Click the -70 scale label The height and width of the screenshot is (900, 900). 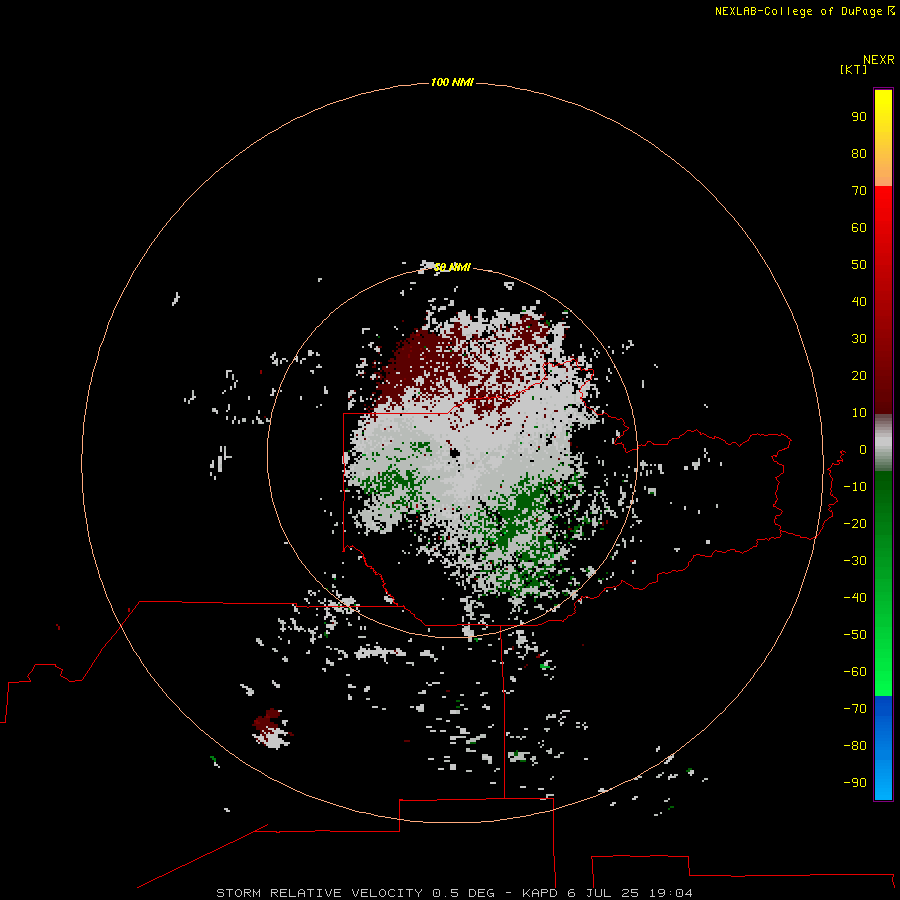(855, 708)
